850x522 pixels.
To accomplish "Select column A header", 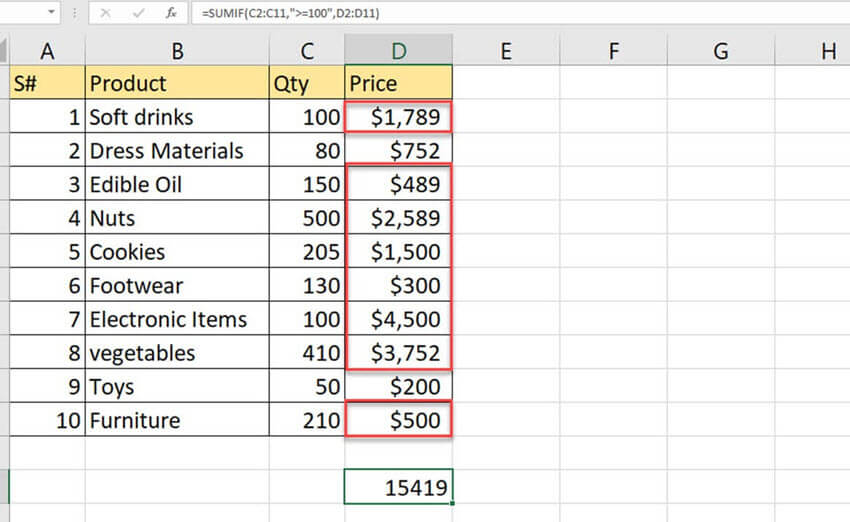I will point(47,51).
